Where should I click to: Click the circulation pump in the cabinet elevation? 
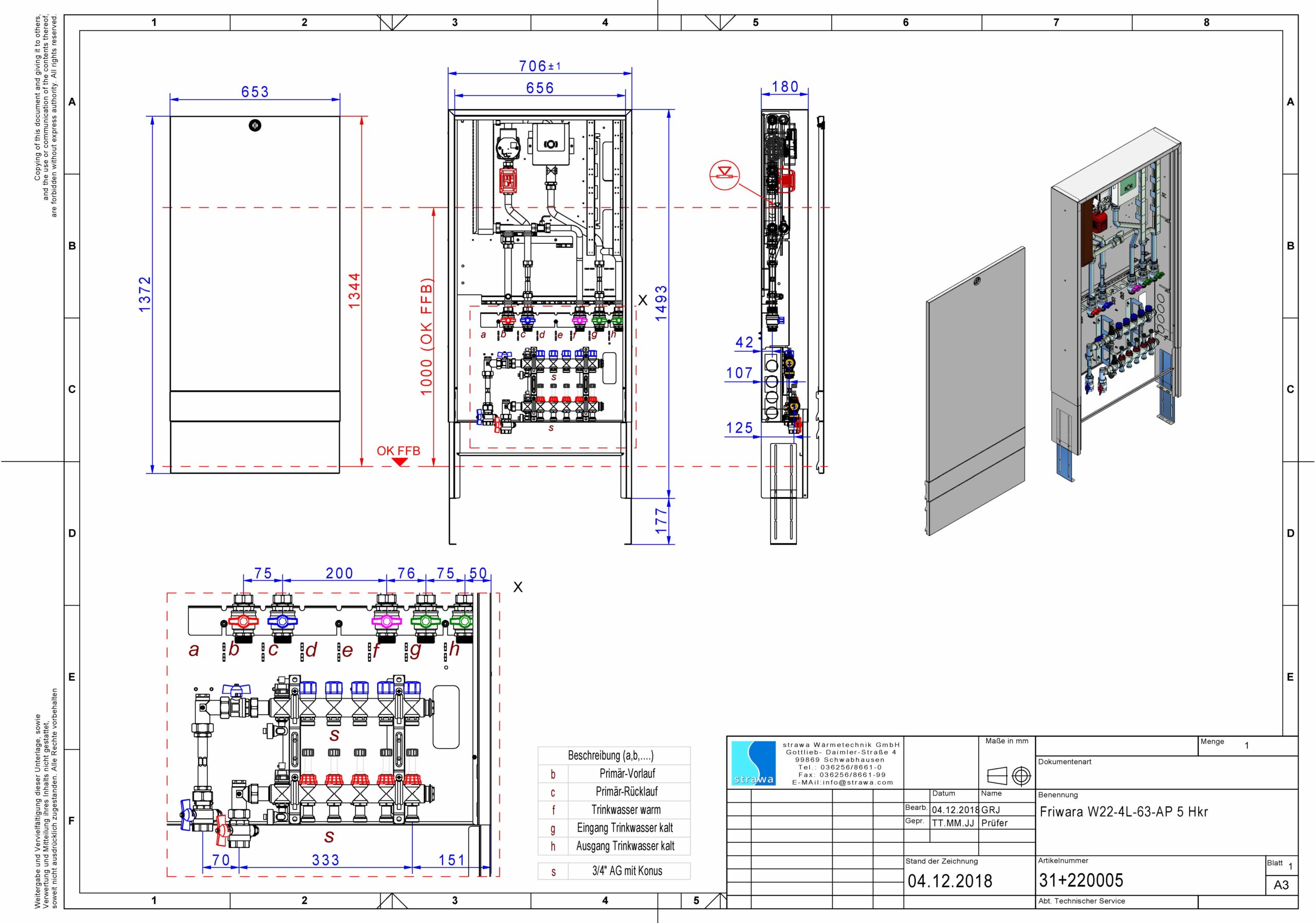[x=508, y=144]
